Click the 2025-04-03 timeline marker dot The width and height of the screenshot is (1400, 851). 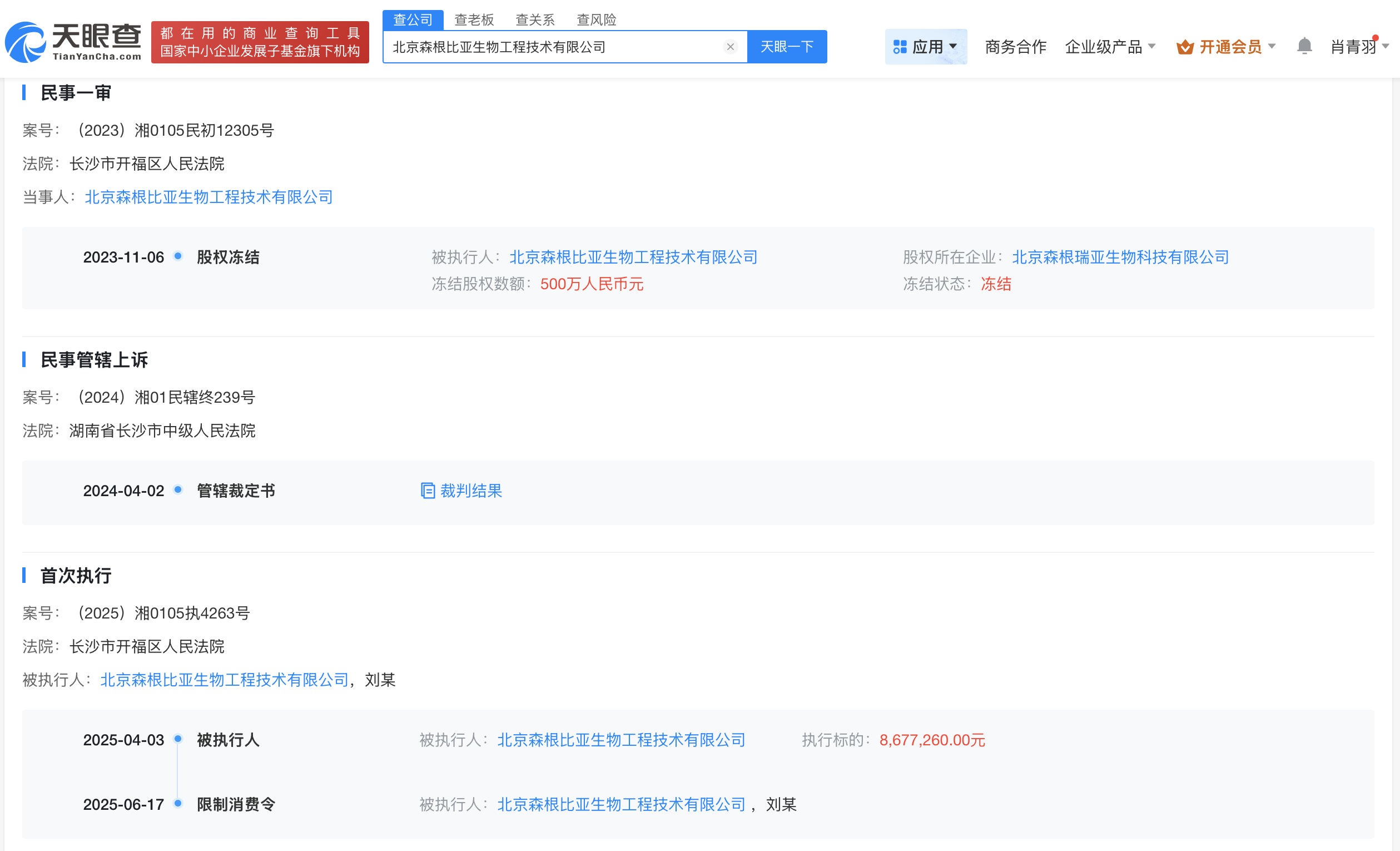(178, 739)
